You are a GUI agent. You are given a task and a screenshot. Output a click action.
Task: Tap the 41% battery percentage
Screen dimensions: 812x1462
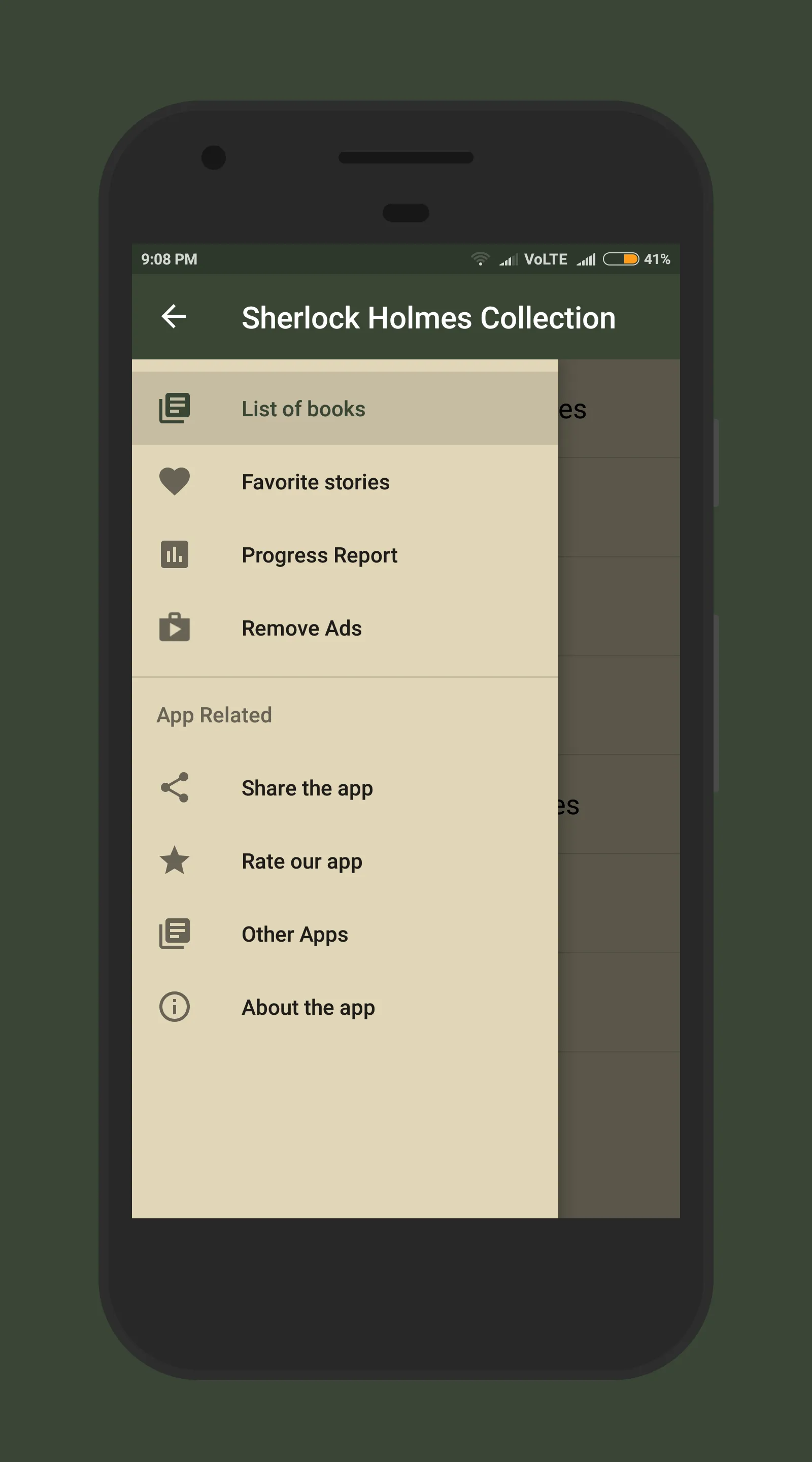[x=657, y=259]
